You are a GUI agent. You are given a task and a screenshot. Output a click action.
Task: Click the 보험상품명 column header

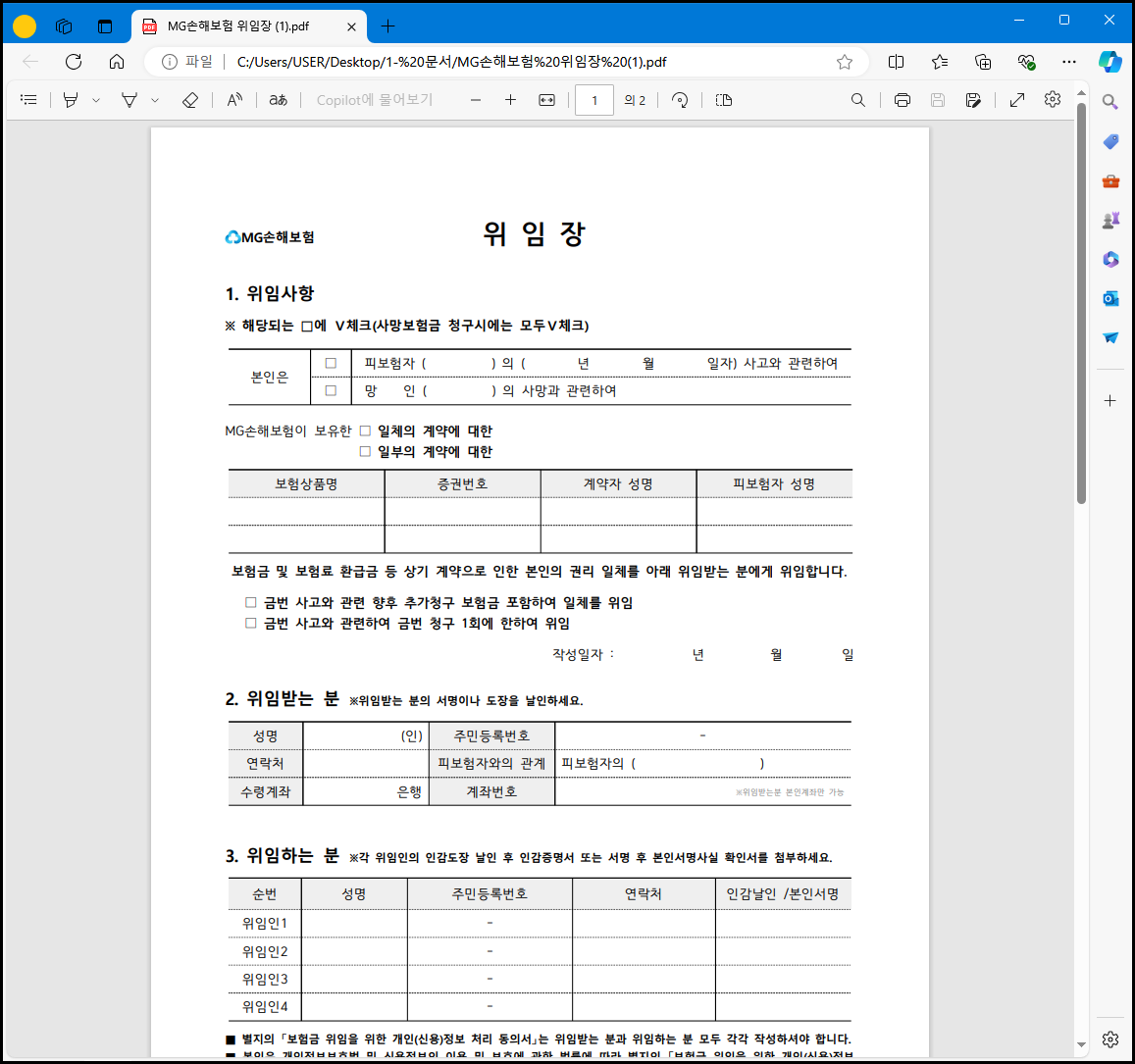point(306,483)
